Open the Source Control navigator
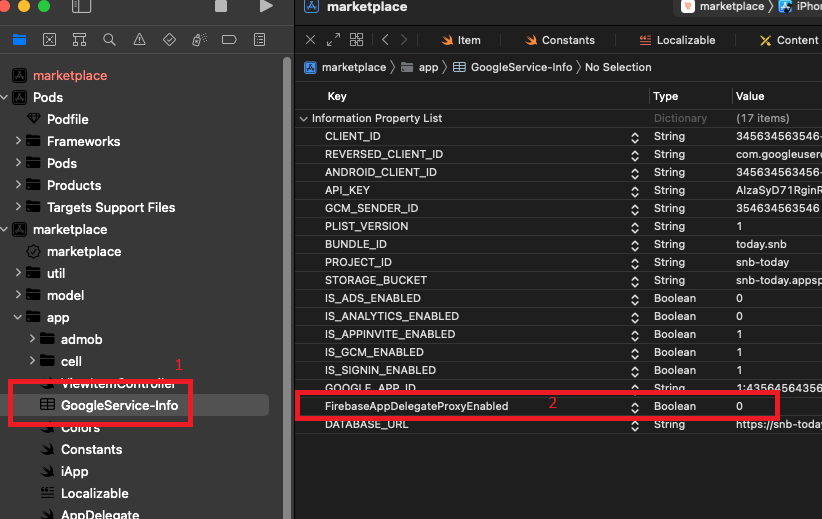 click(x=49, y=40)
